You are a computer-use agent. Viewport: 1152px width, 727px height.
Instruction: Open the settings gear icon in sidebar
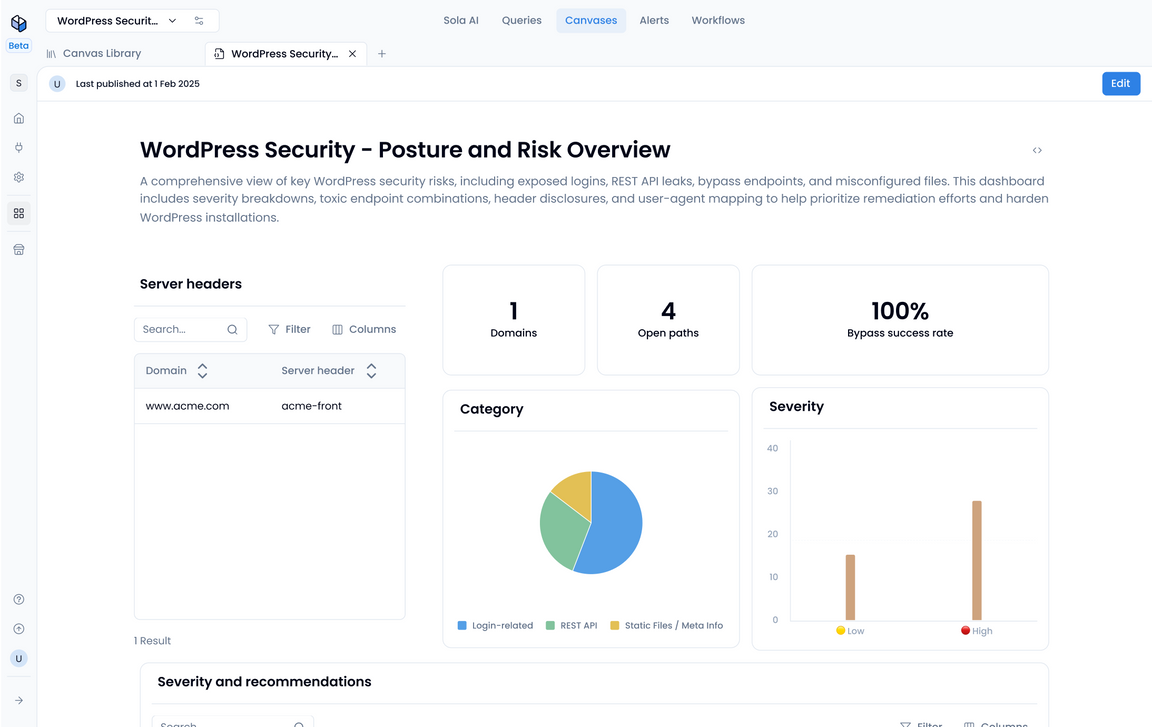click(x=19, y=177)
